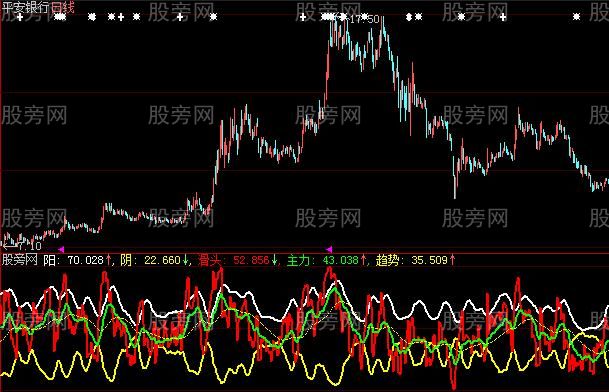Click the 17.50 high price annotation

tap(364, 19)
